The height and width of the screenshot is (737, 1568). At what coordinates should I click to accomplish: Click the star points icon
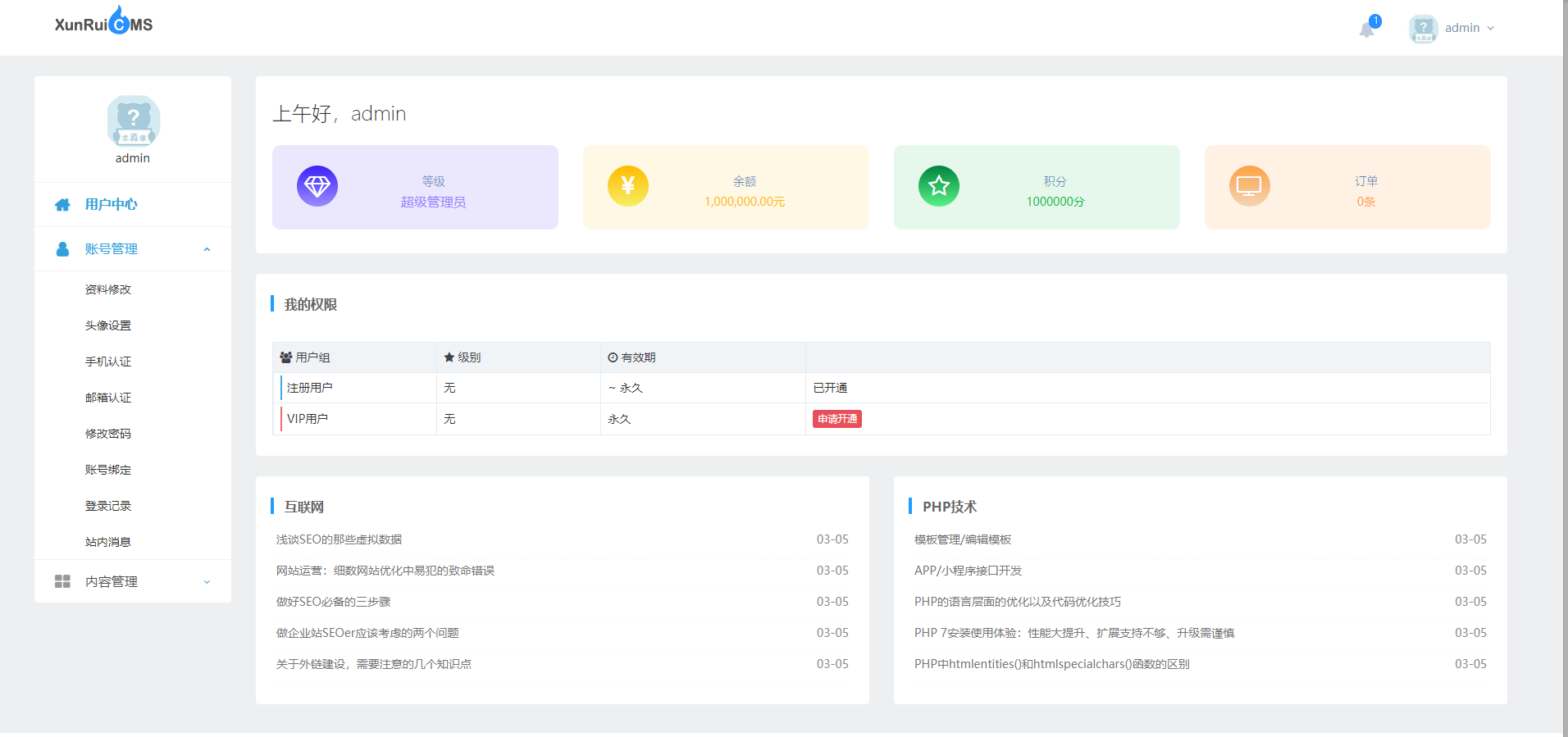tap(939, 186)
